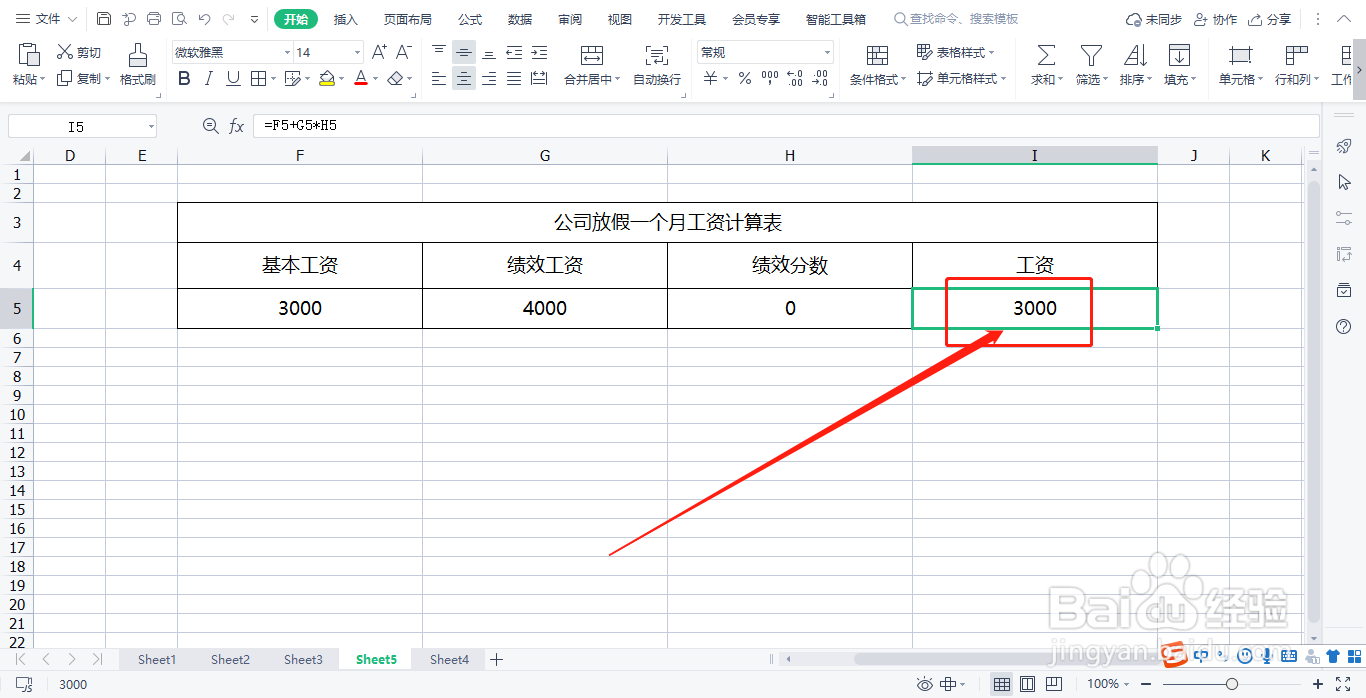
Task: Apply the percentage number format icon
Action: point(744,79)
